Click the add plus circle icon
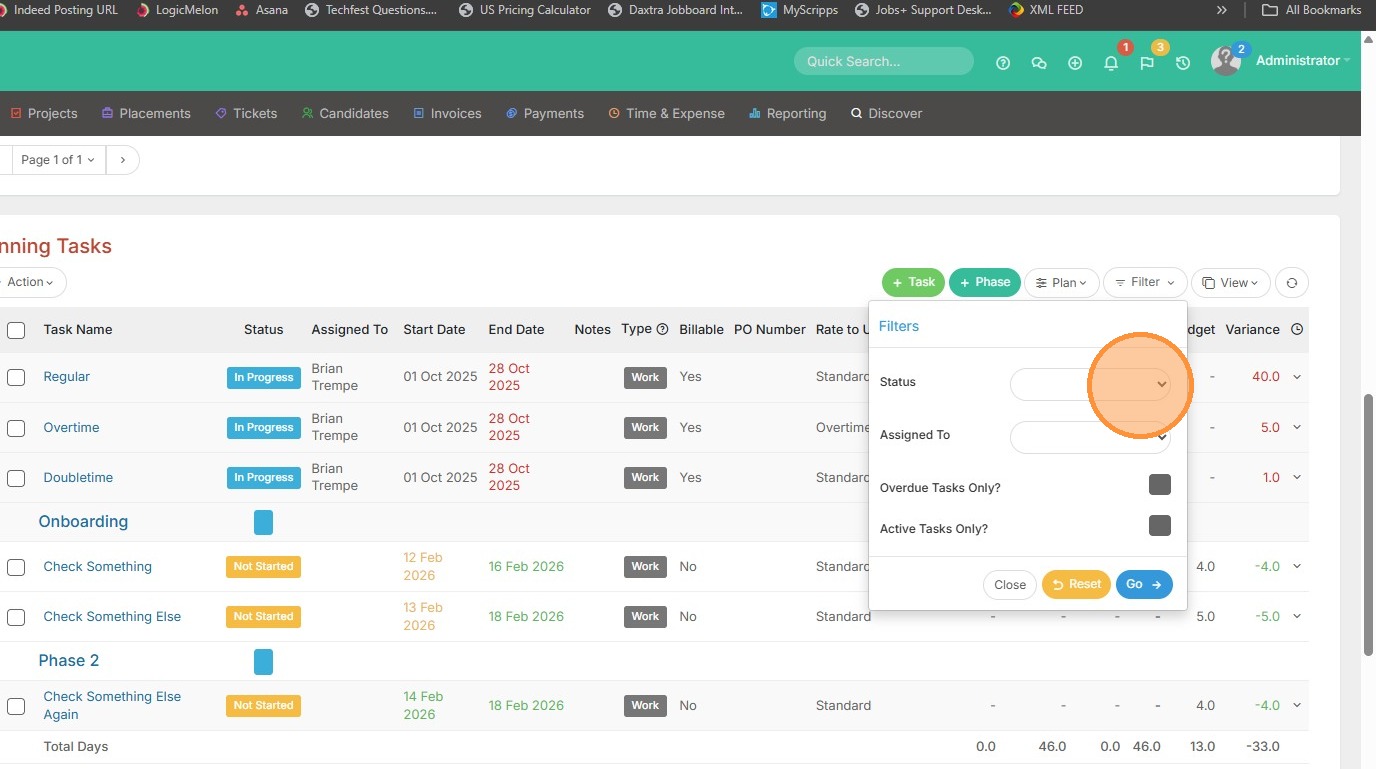The width and height of the screenshot is (1376, 769). pyautogui.click(x=1075, y=63)
